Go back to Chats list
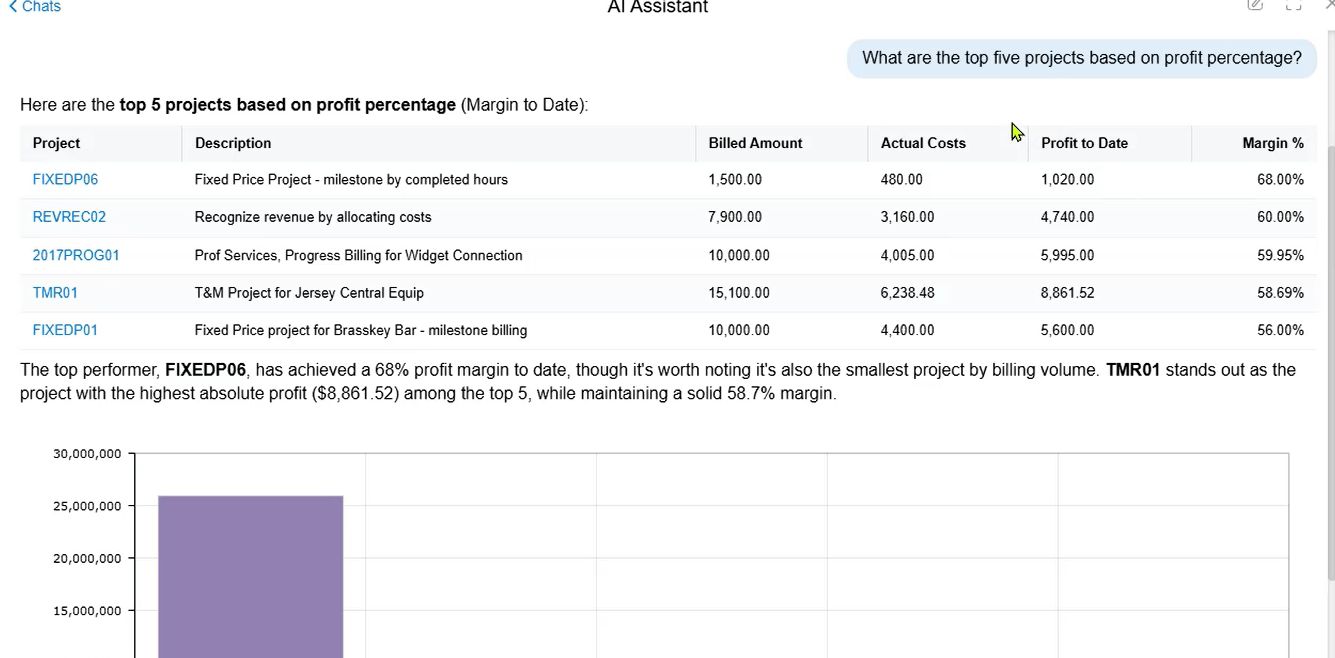 35,6
